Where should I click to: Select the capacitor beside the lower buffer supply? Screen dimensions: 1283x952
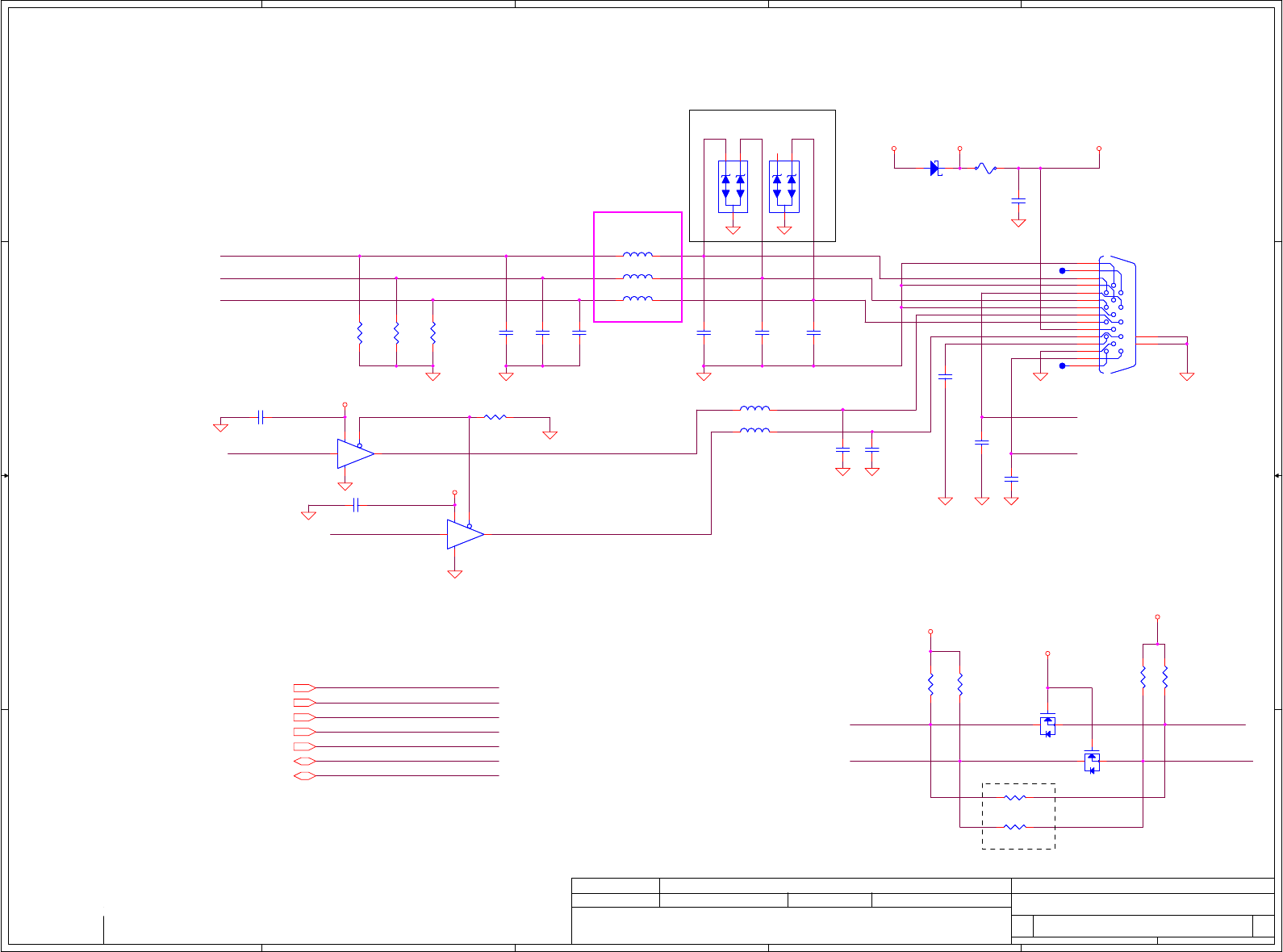pyautogui.click(x=355, y=505)
